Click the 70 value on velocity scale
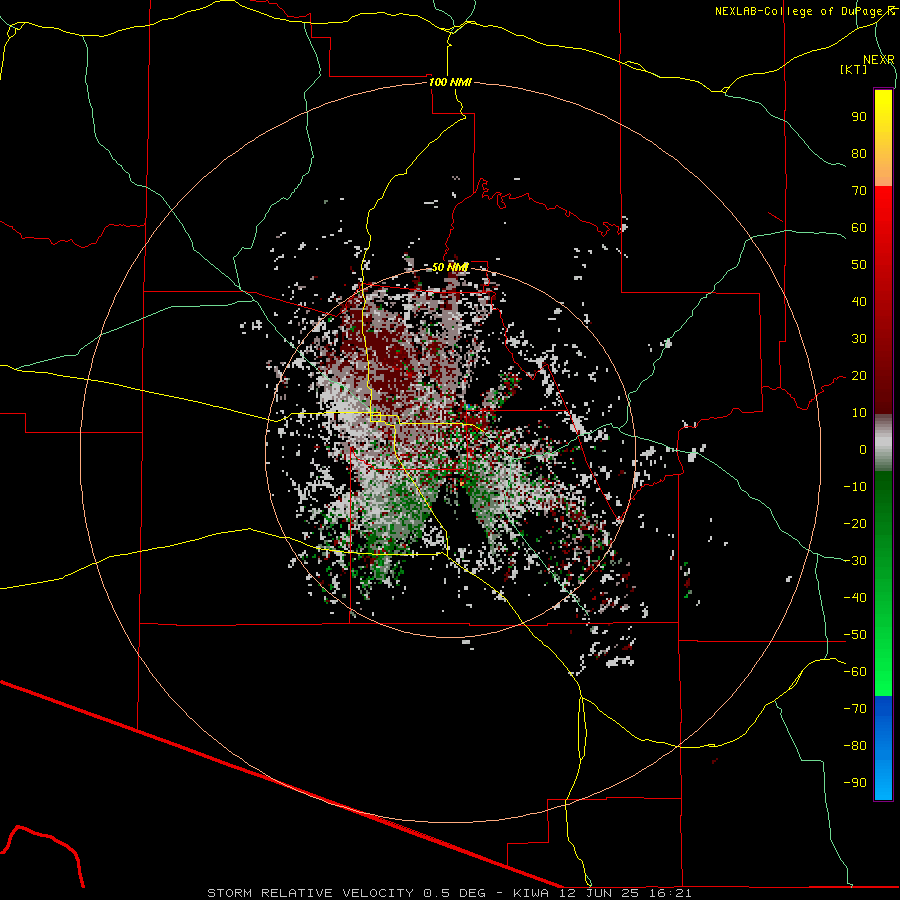Screen dimensions: 900x900 coord(859,191)
